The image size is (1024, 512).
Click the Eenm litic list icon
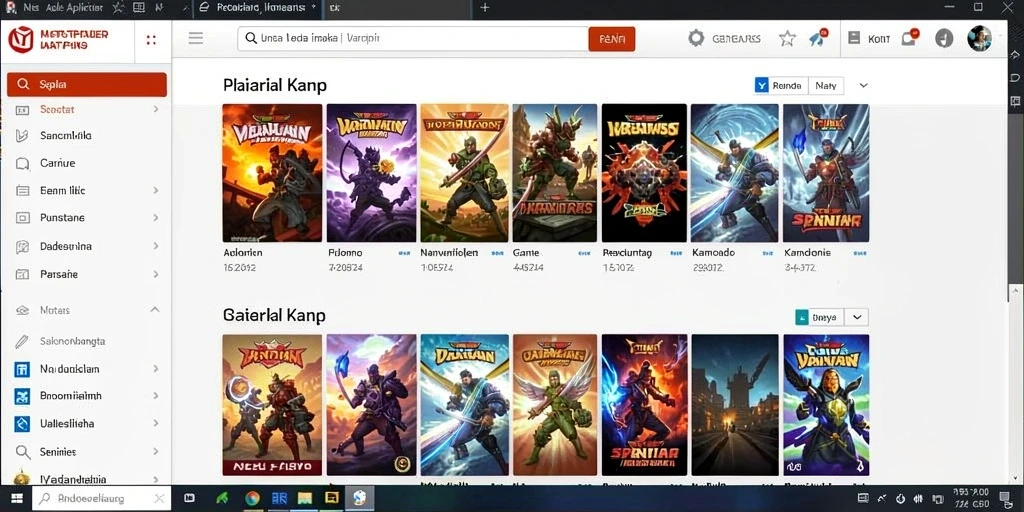(22, 191)
